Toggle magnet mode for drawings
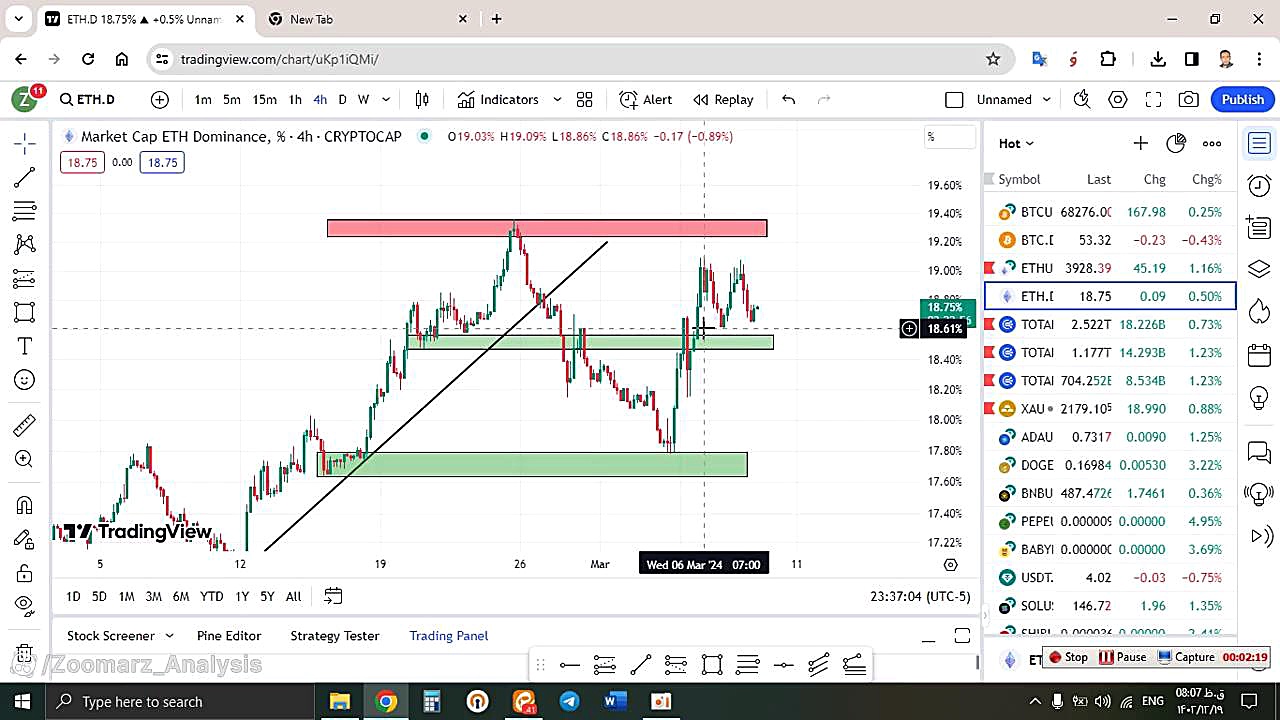Viewport: 1280px width, 720px height. coord(25,505)
